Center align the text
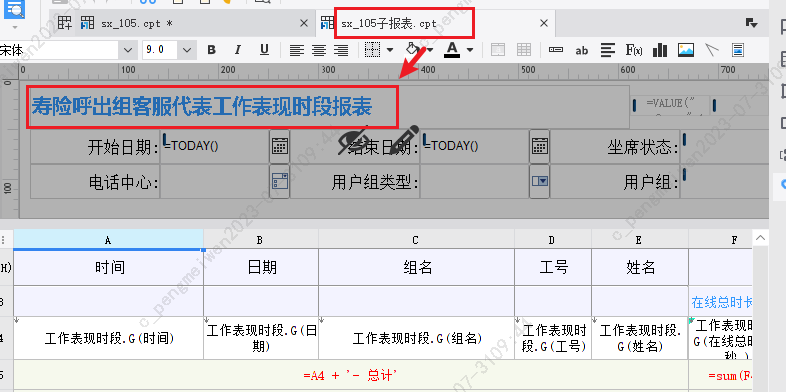This screenshot has height=392, width=786. (x=319, y=50)
